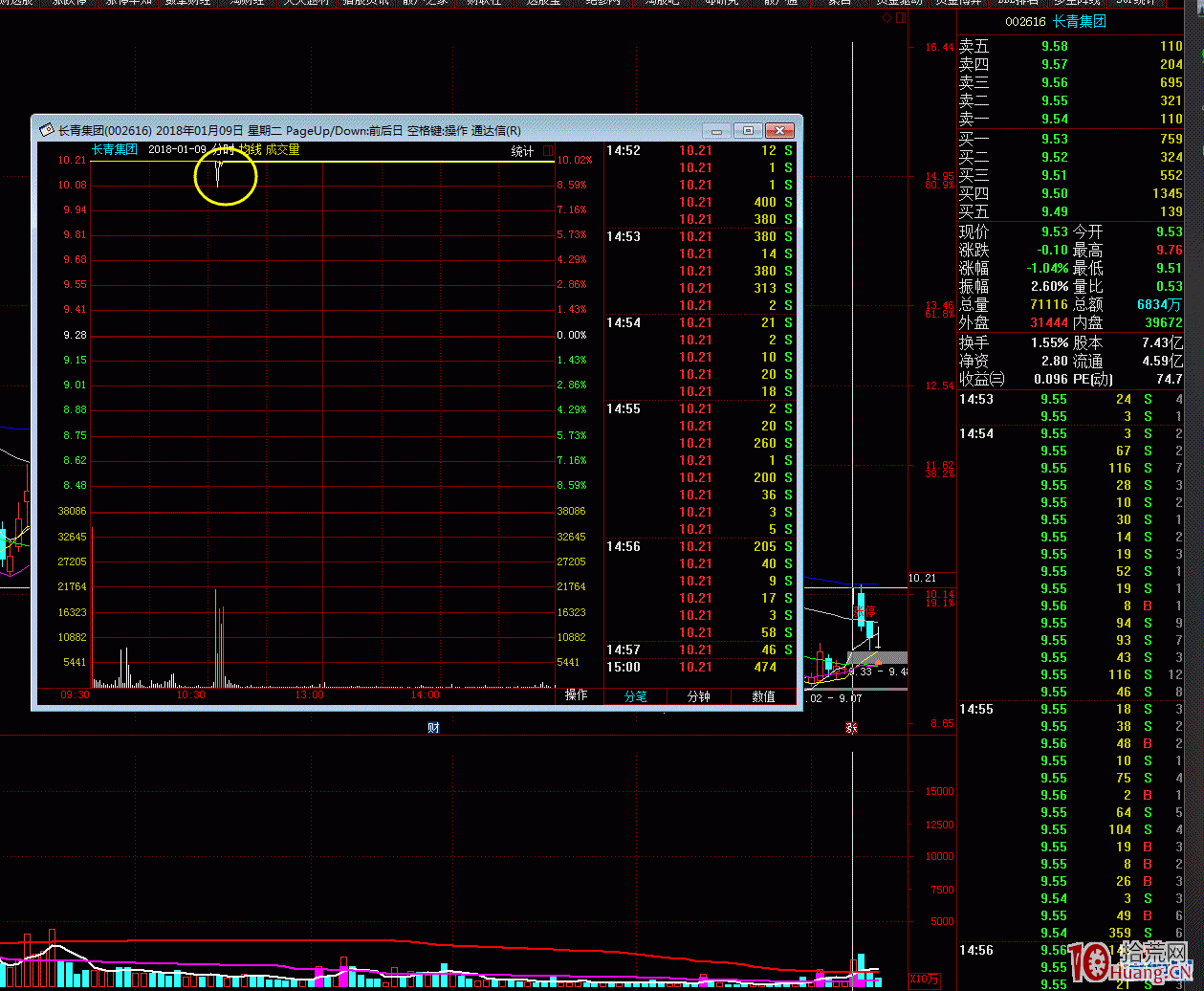Minimize the 长青集团 intraday popup window
Viewport: 1204px width, 991px height.
(x=716, y=130)
